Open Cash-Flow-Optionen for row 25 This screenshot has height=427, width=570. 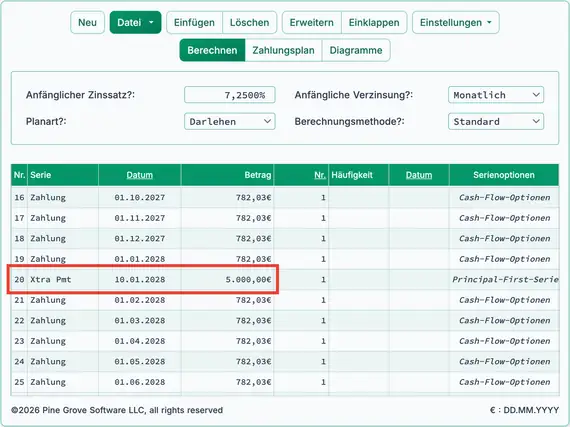(504, 382)
